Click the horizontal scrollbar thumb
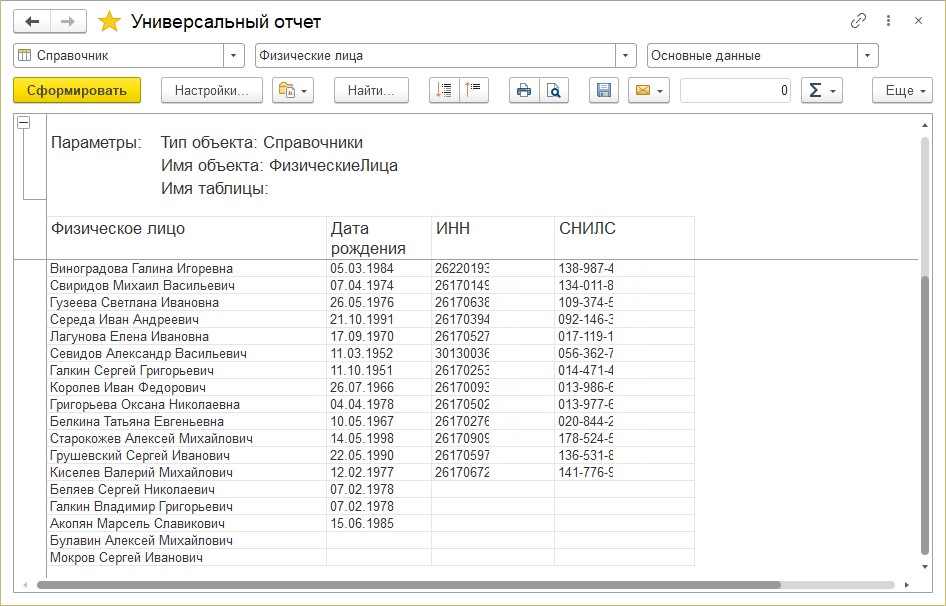Screen dimensions: 946x606 [408, 585]
